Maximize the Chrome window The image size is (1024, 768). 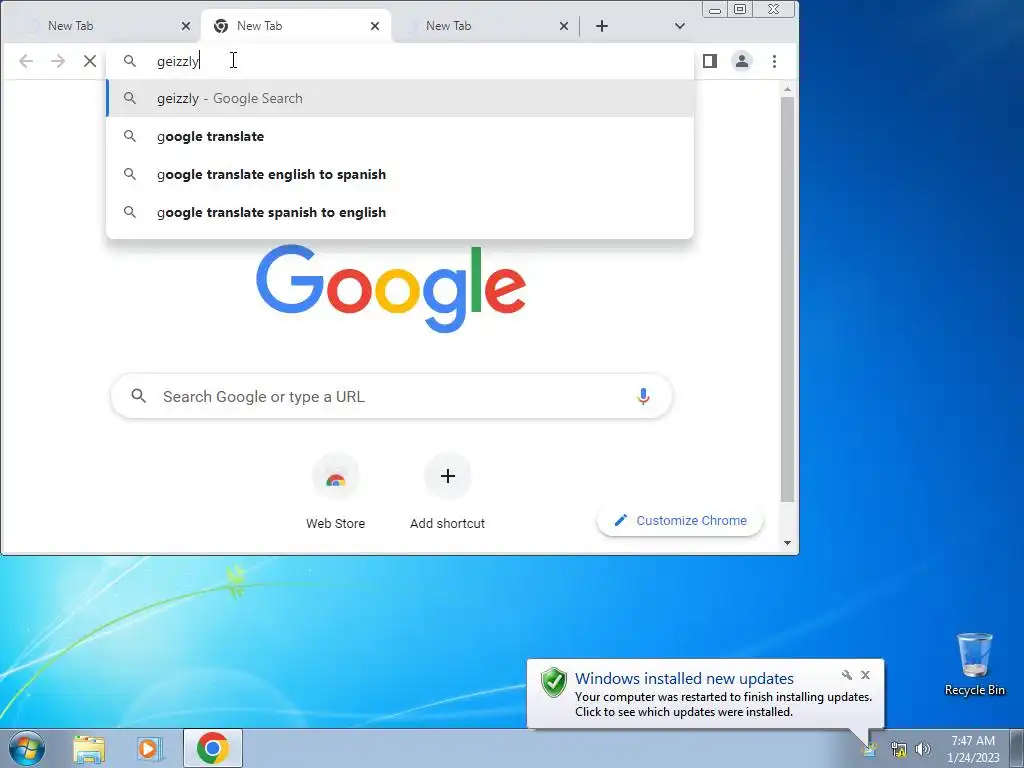(x=740, y=9)
